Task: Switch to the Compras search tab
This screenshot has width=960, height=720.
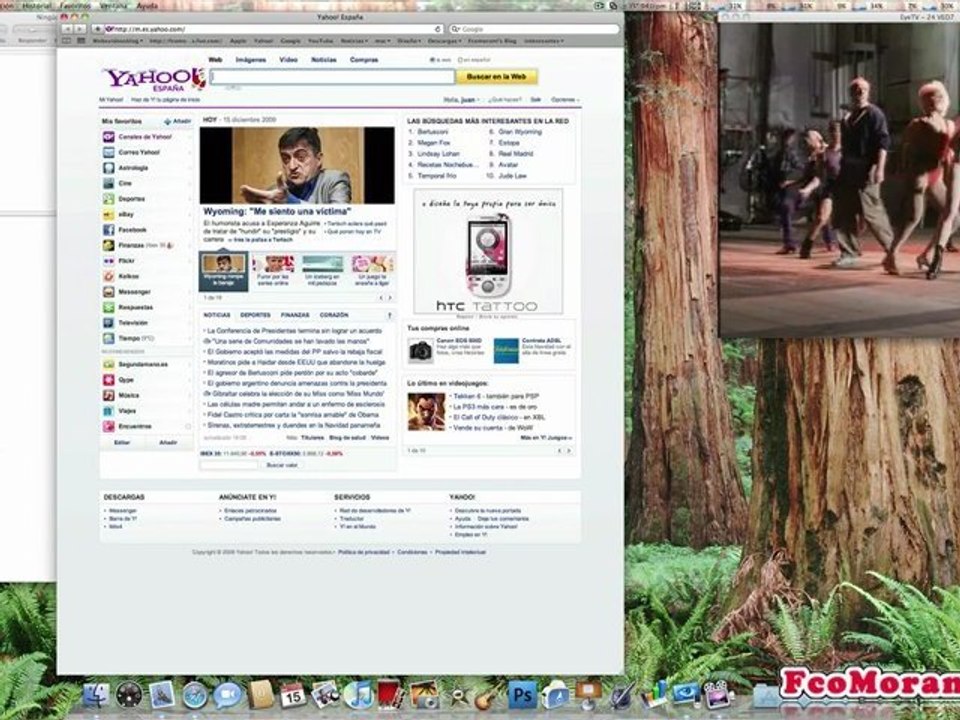Action: click(x=364, y=60)
